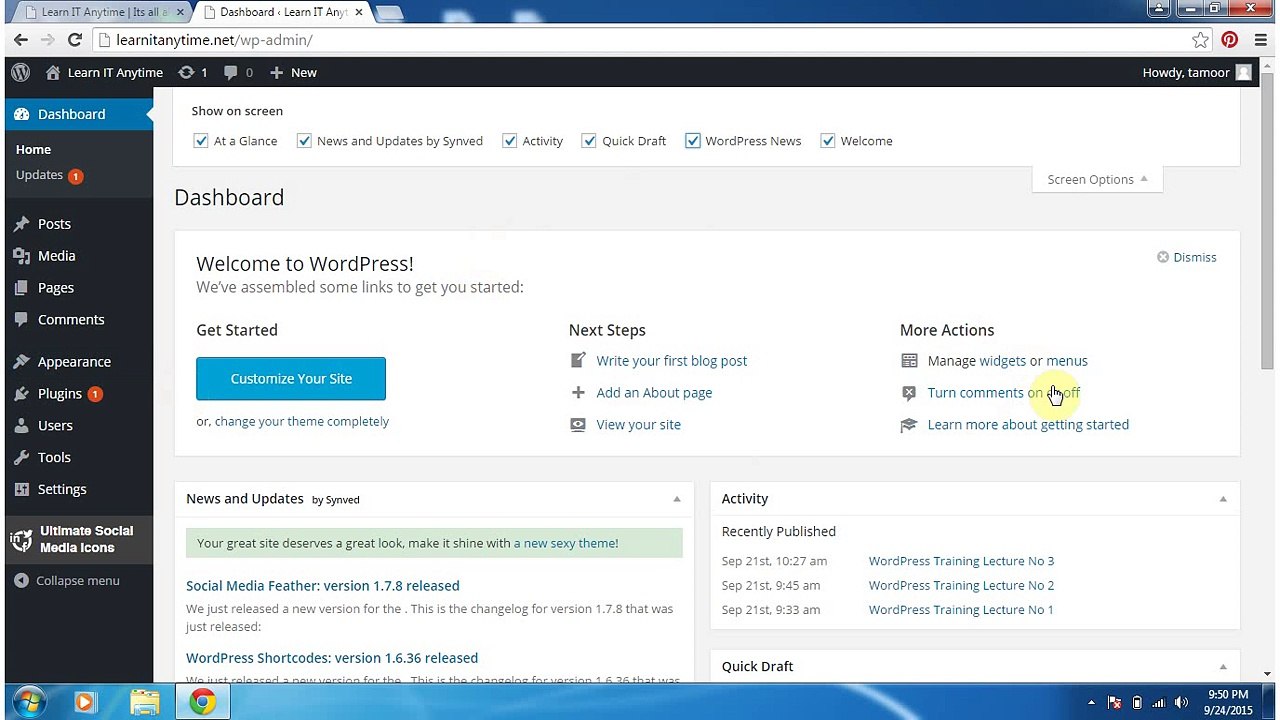
Task: Open the updates icon in admin bar
Action: pyautogui.click(x=186, y=72)
